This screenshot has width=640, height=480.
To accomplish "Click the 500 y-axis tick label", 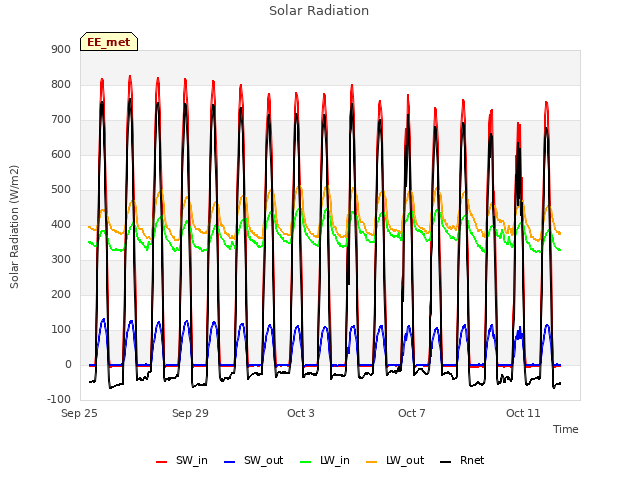I will [x=61, y=190].
